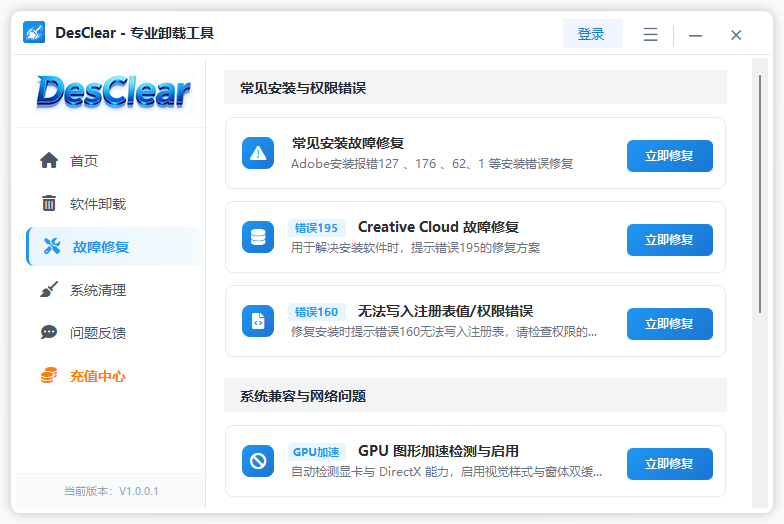Open the 软件卸载 section
784x524 pixels.
tap(114, 204)
